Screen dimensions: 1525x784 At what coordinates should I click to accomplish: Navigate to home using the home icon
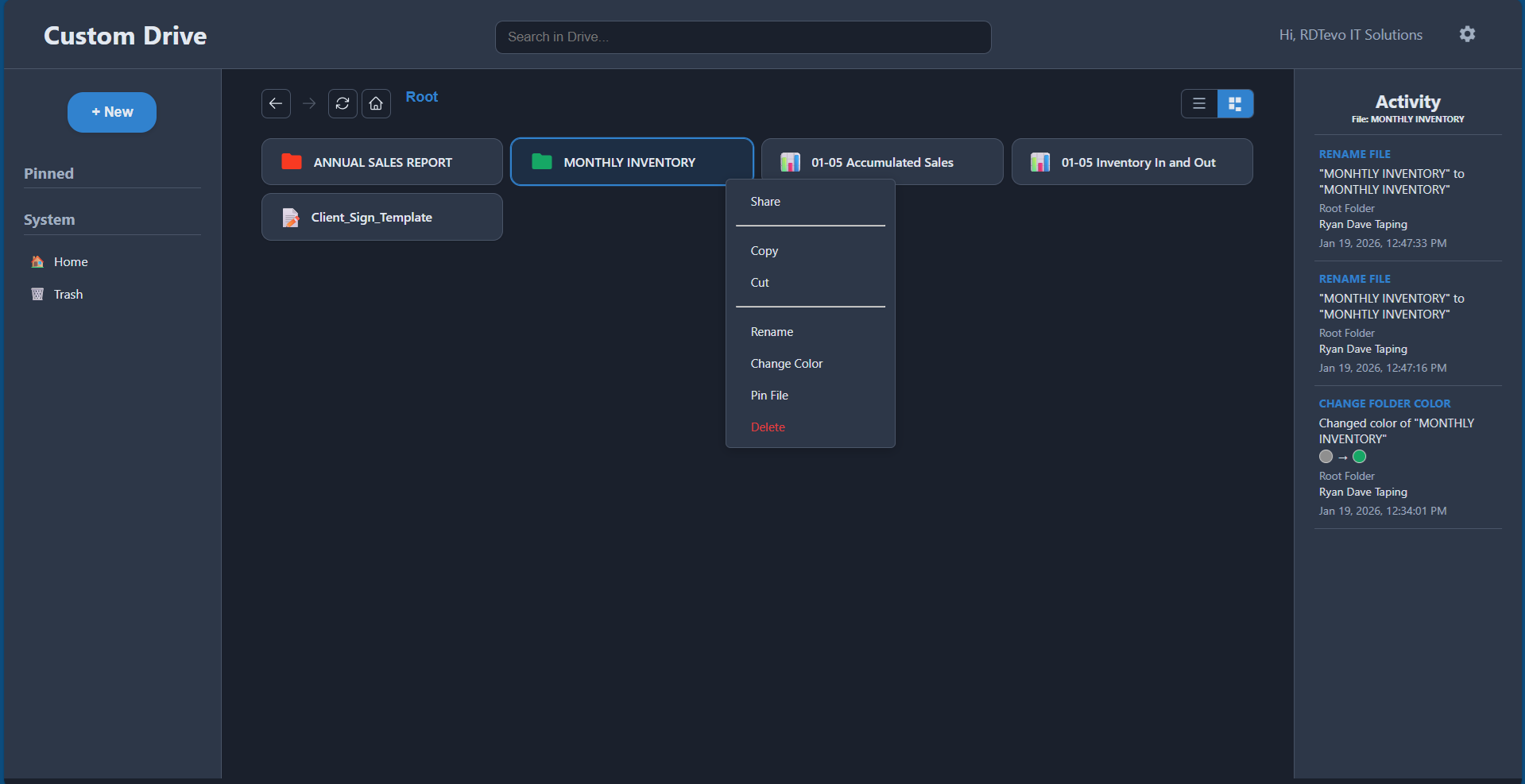click(x=376, y=103)
